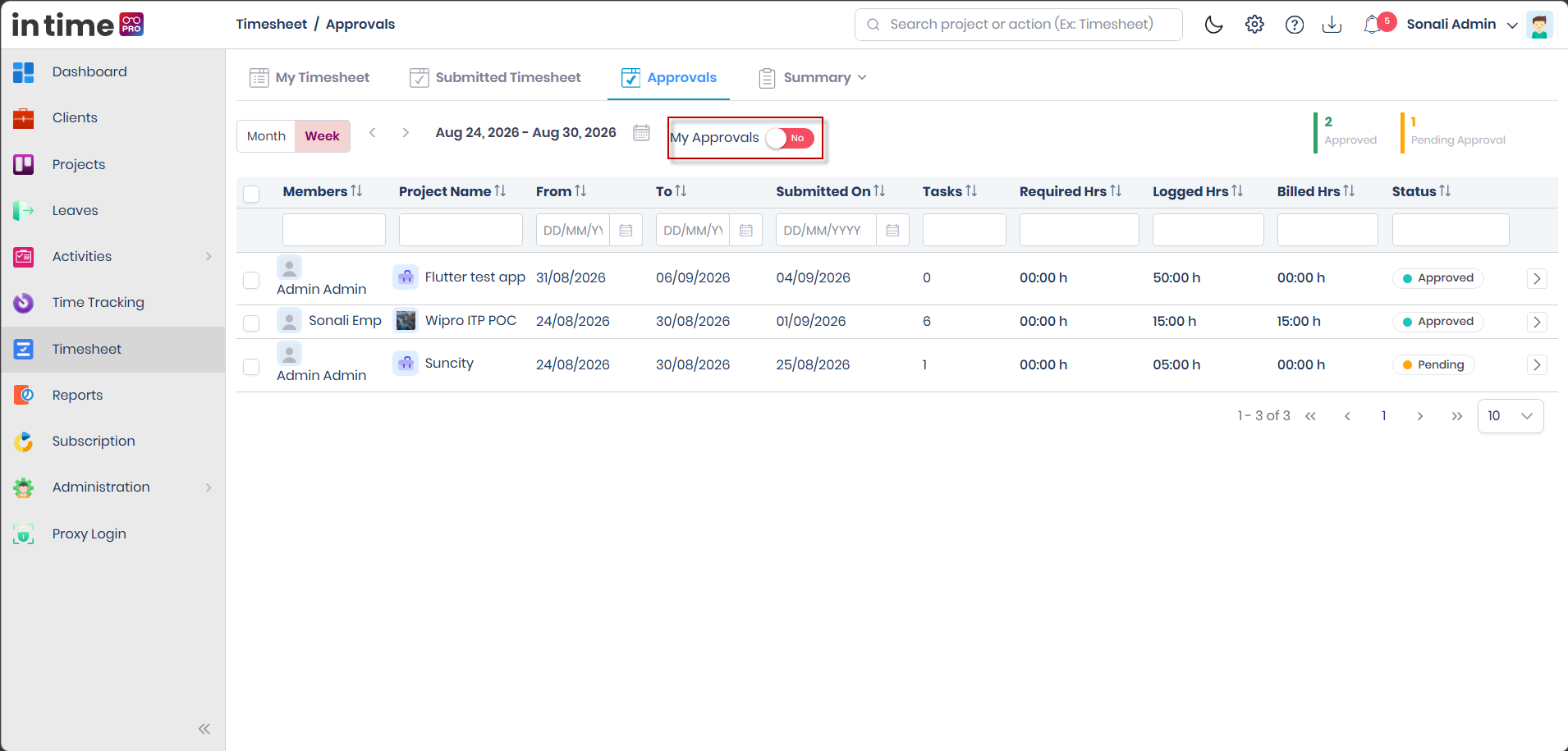Check the Suncity row checkbox
Screen dimensions: 1568x751
point(251,367)
